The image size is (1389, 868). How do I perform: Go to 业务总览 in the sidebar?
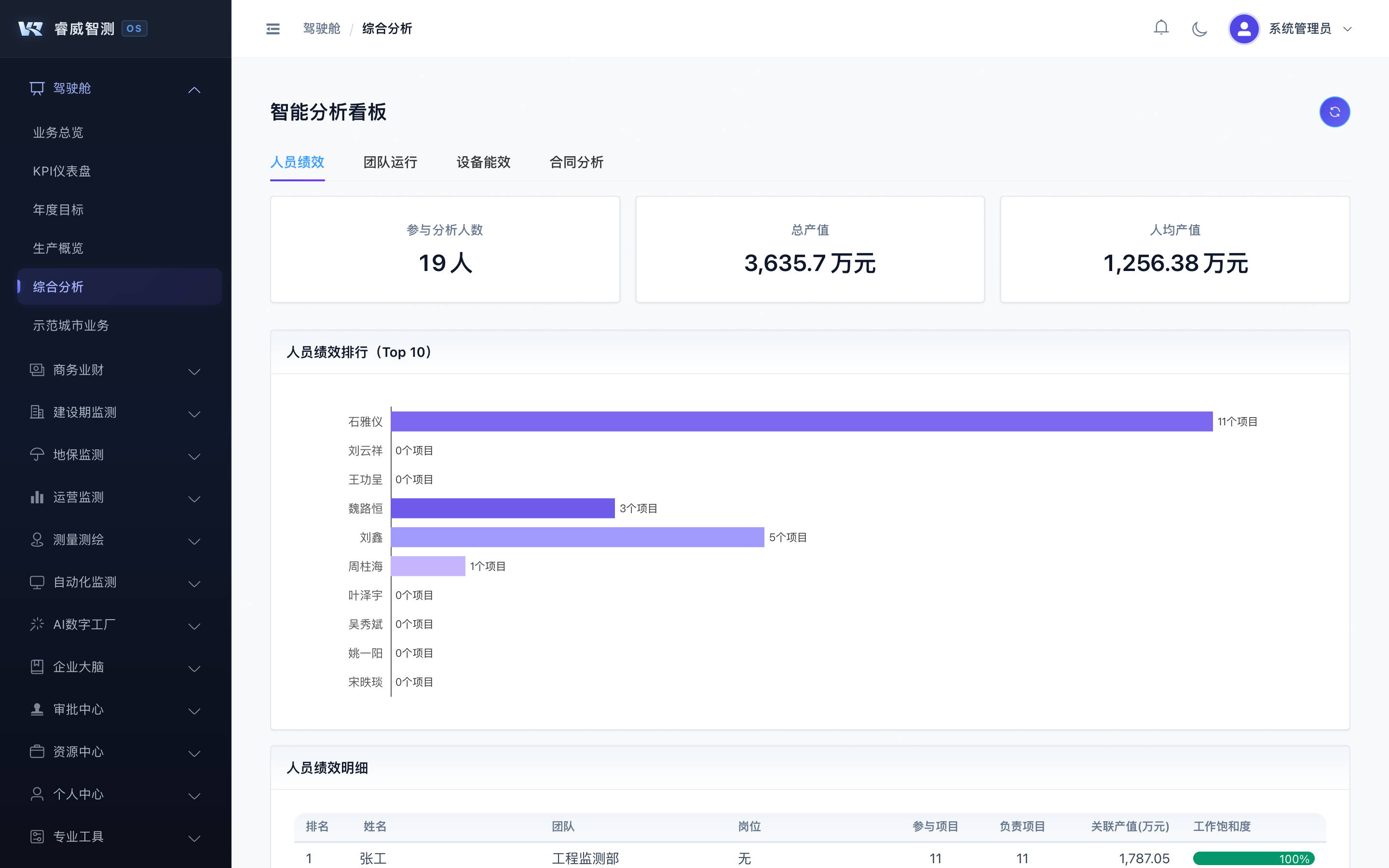pos(58,133)
